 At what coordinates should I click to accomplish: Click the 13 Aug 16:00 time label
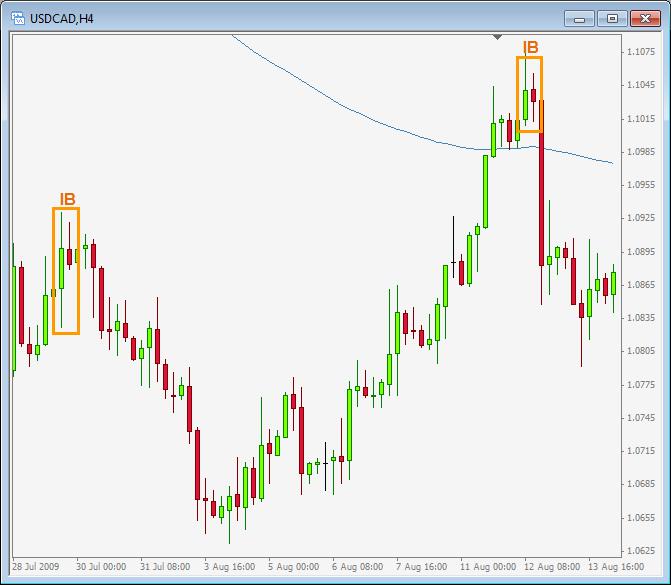[616, 567]
